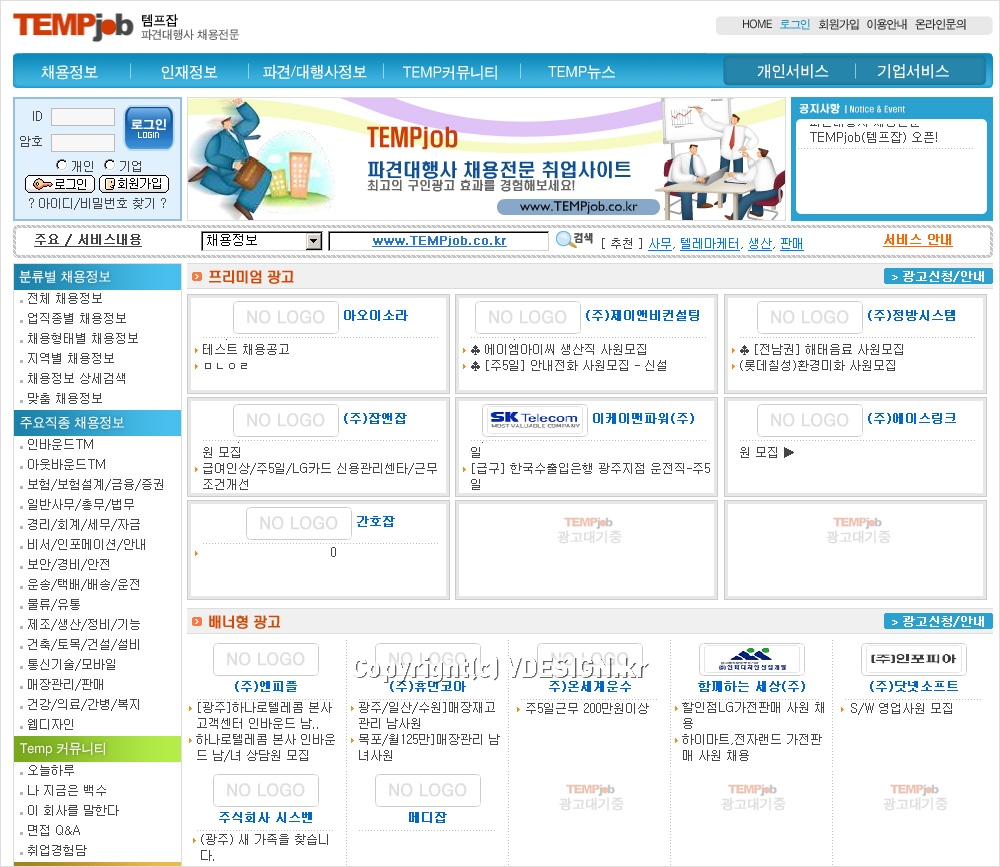Click the search keyword input field
The image size is (1000, 867).
click(x=439, y=241)
